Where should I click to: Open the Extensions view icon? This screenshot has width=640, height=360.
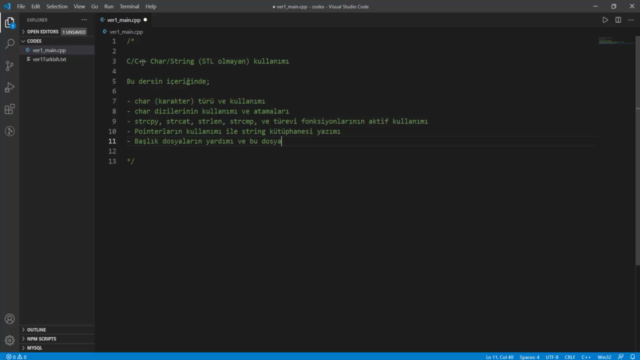coord(9,109)
